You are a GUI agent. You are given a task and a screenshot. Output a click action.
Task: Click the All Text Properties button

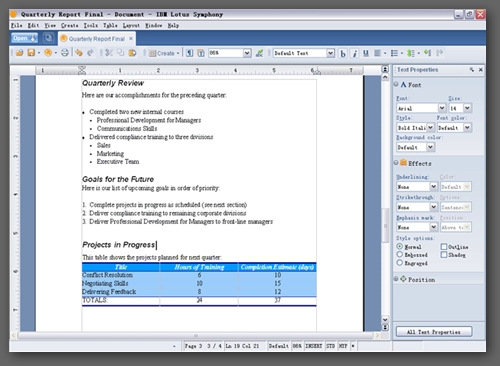coord(434,332)
